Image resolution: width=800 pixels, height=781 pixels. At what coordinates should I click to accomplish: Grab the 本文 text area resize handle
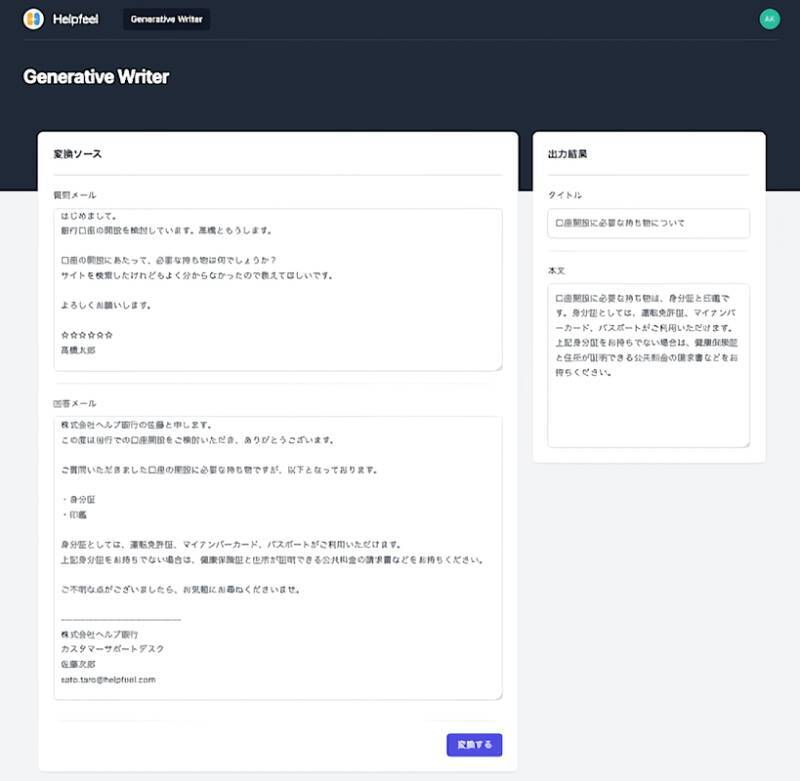click(x=745, y=443)
